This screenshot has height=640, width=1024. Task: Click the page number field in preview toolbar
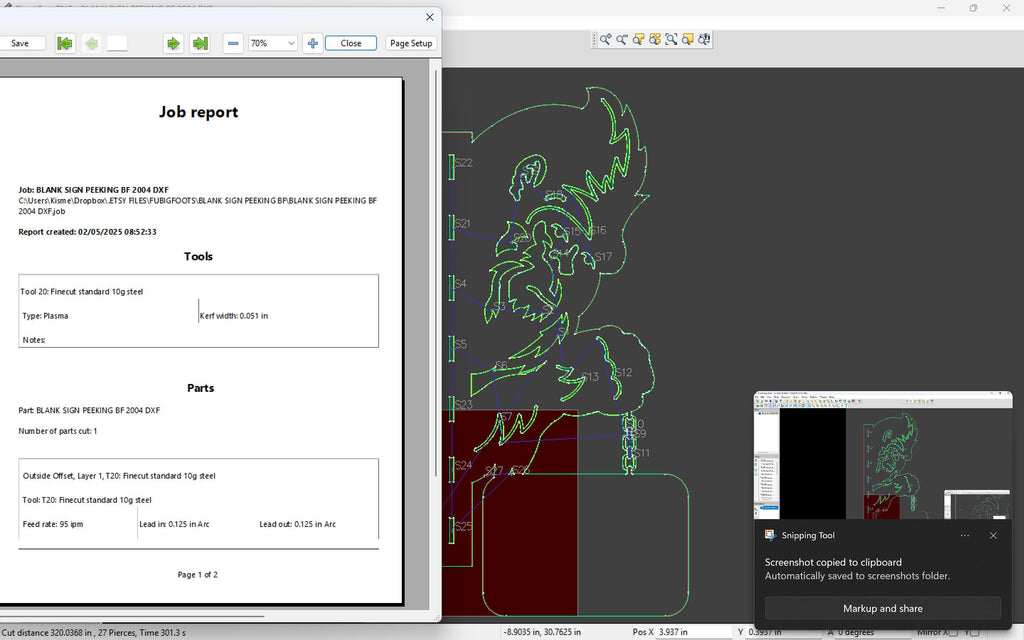[x=118, y=43]
